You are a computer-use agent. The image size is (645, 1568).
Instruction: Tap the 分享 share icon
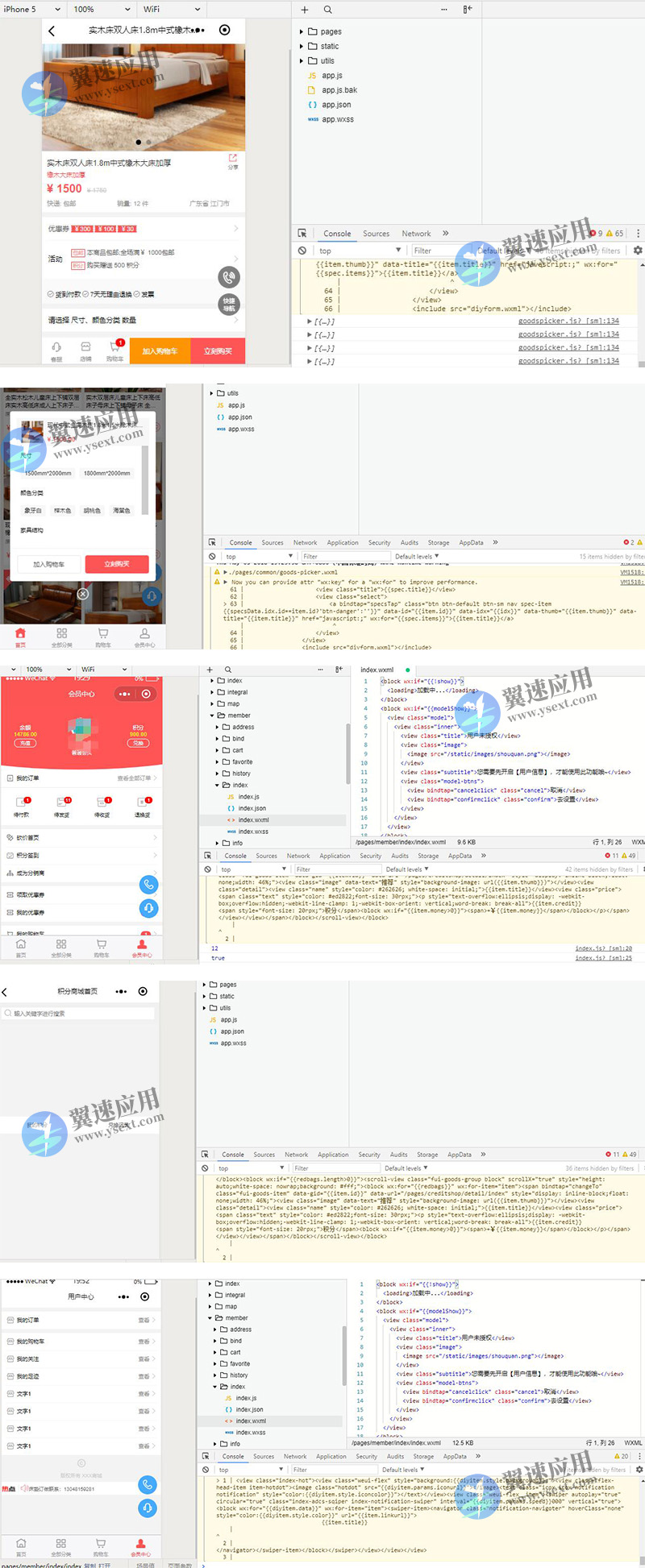233,161
